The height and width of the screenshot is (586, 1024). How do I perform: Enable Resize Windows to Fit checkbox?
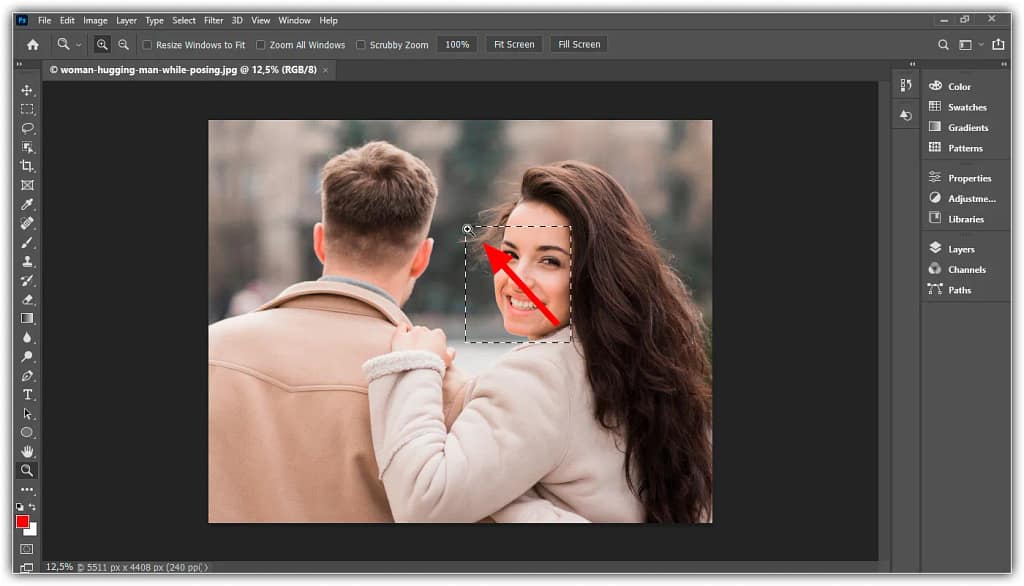pyautogui.click(x=148, y=45)
